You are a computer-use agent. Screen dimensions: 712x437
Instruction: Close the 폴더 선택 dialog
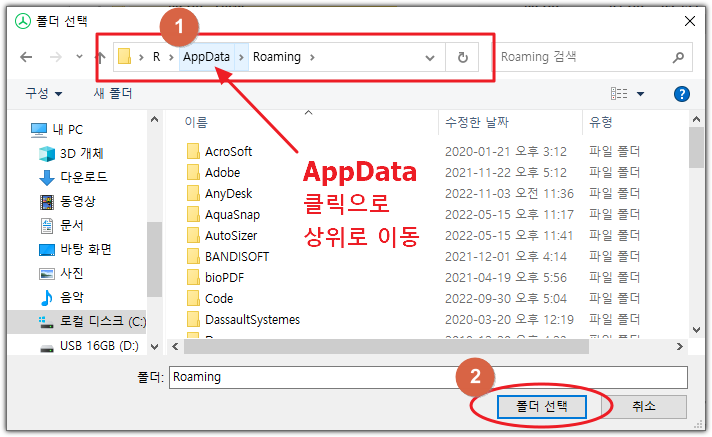pos(690,21)
